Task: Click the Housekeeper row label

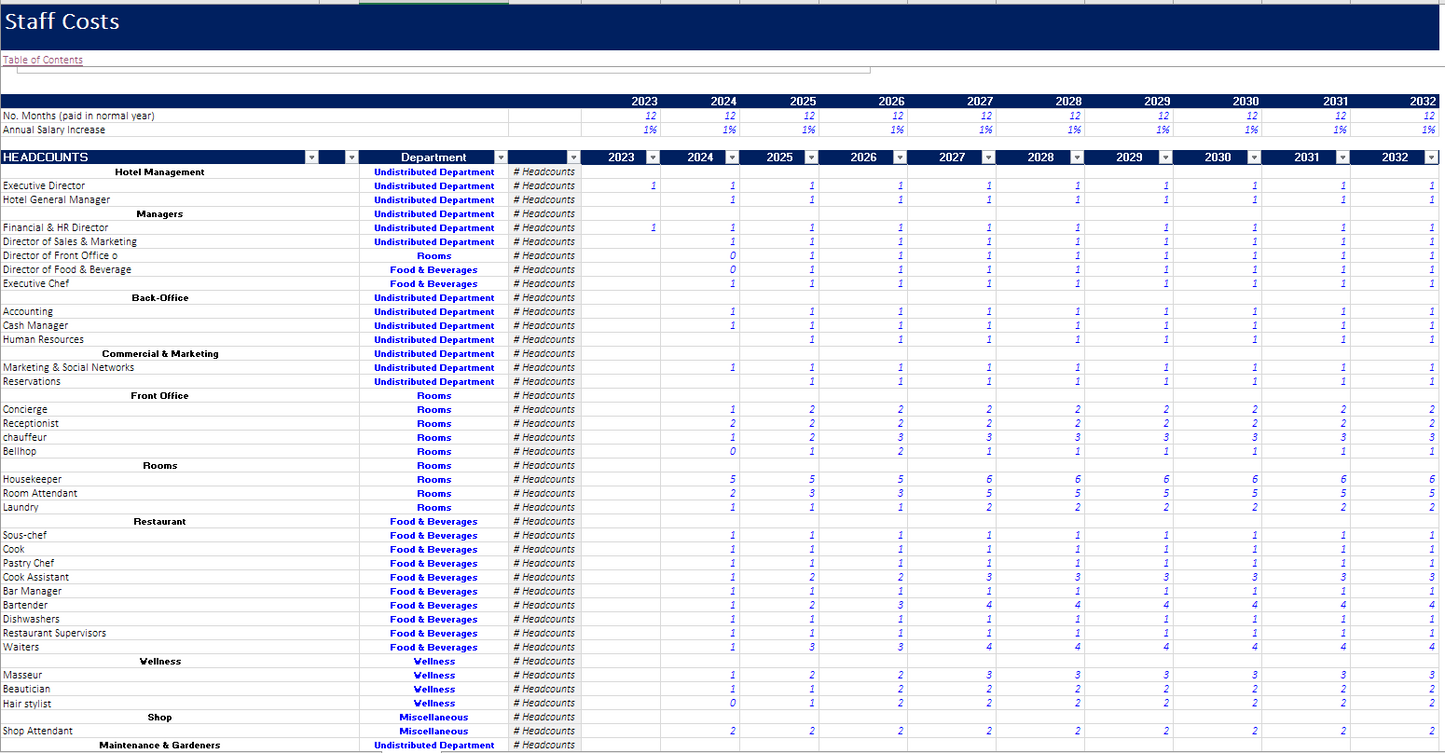Action: (32, 480)
